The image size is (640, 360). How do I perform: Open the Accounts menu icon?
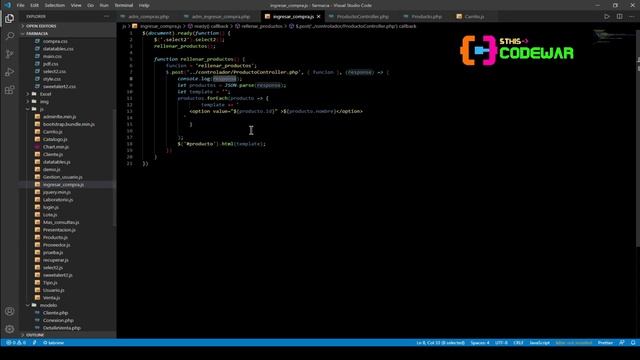9,311
